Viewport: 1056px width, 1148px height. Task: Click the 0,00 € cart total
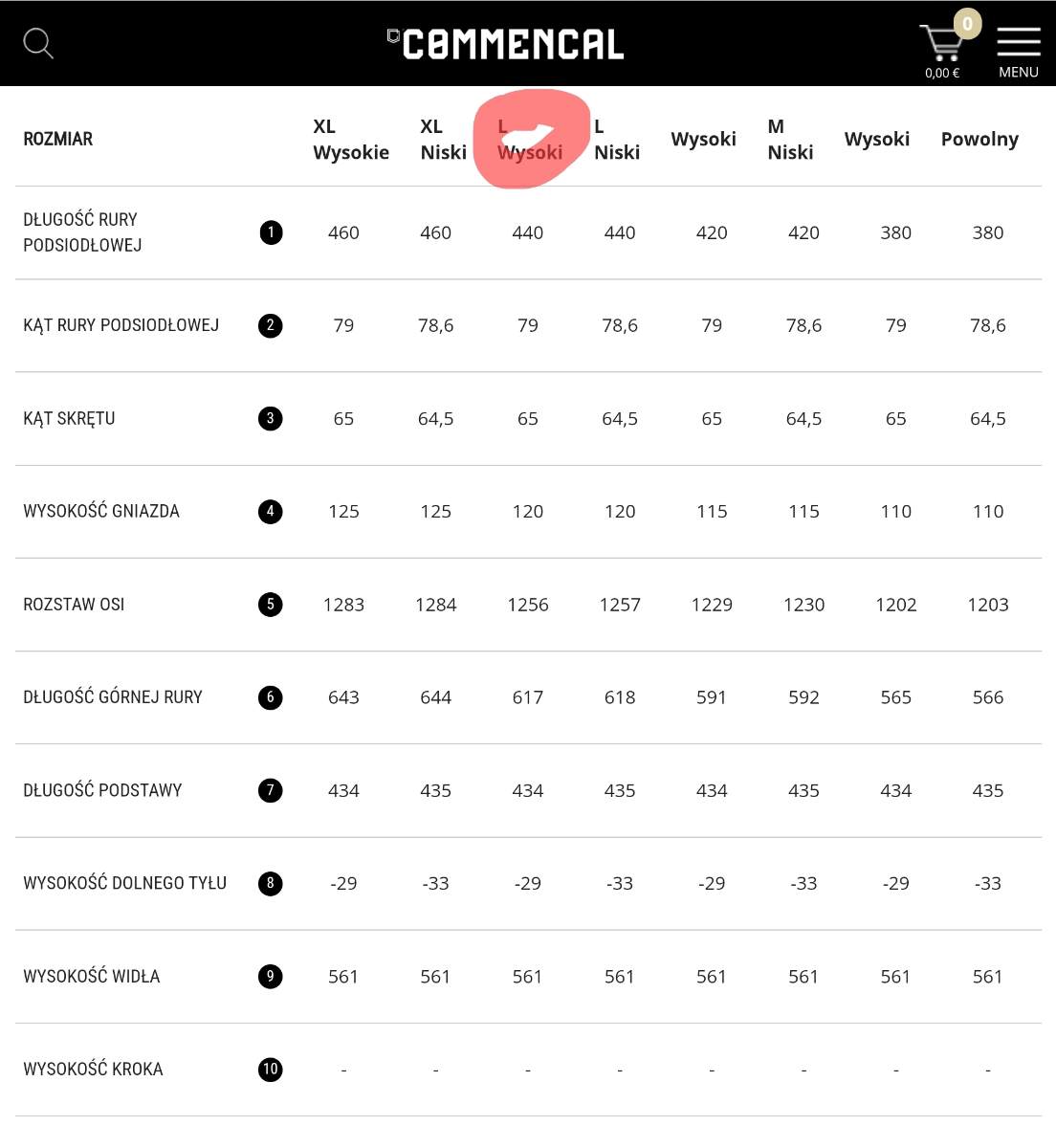pos(942,73)
